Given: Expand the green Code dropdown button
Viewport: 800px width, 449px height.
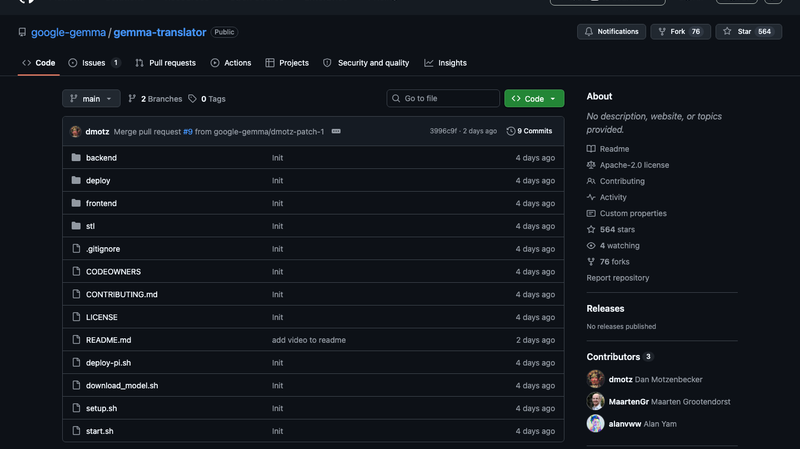Looking at the screenshot, I should click(534, 98).
